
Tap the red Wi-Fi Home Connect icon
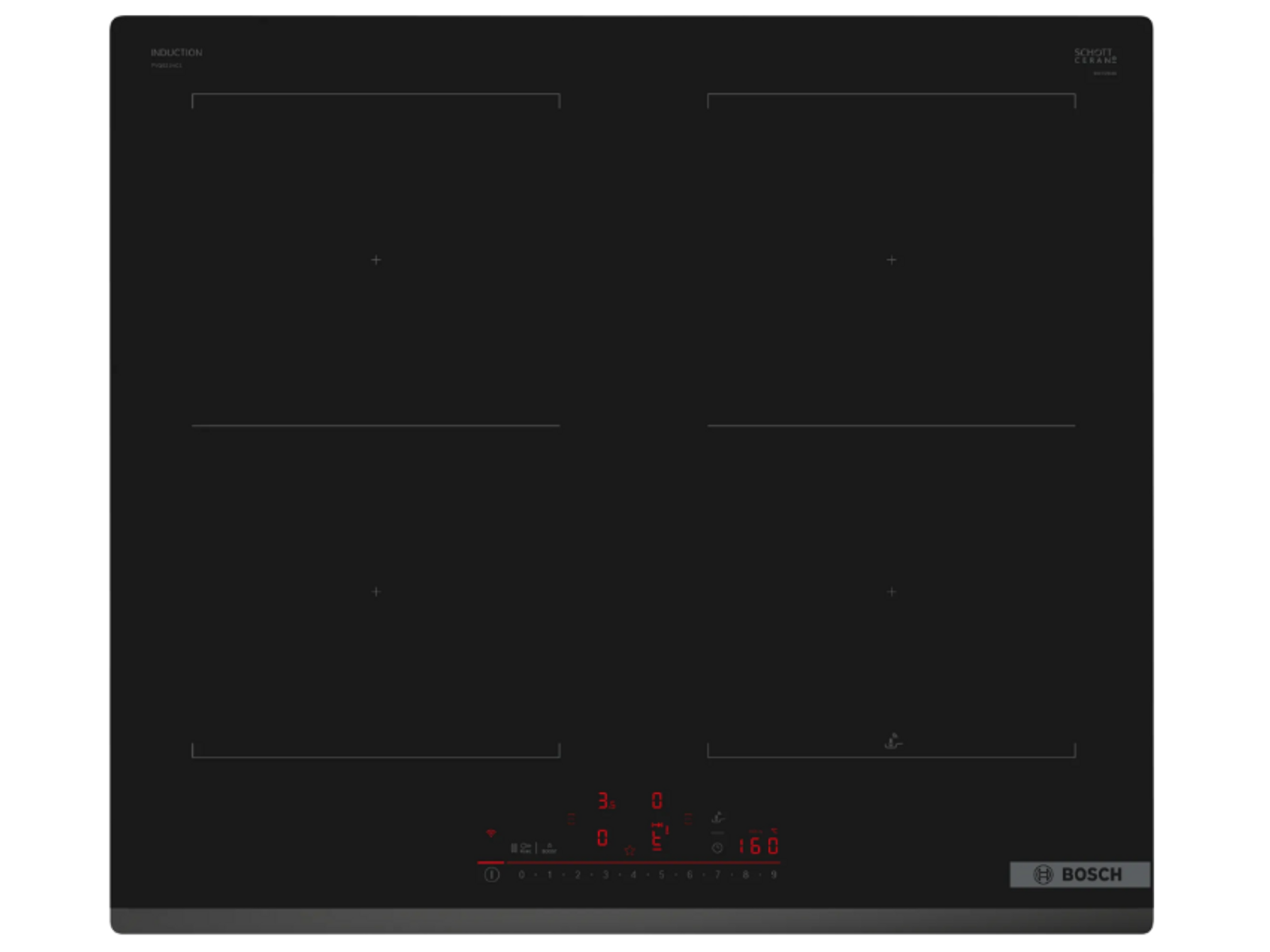tap(491, 833)
